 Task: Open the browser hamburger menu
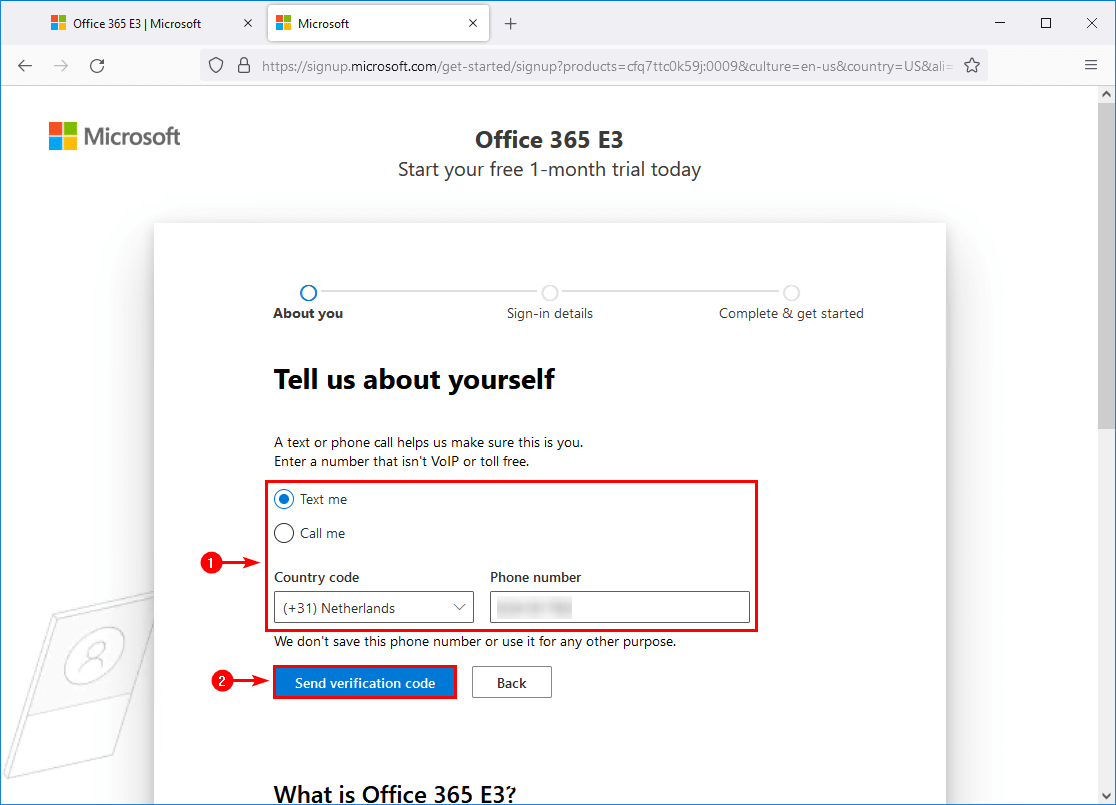(x=1091, y=65)
